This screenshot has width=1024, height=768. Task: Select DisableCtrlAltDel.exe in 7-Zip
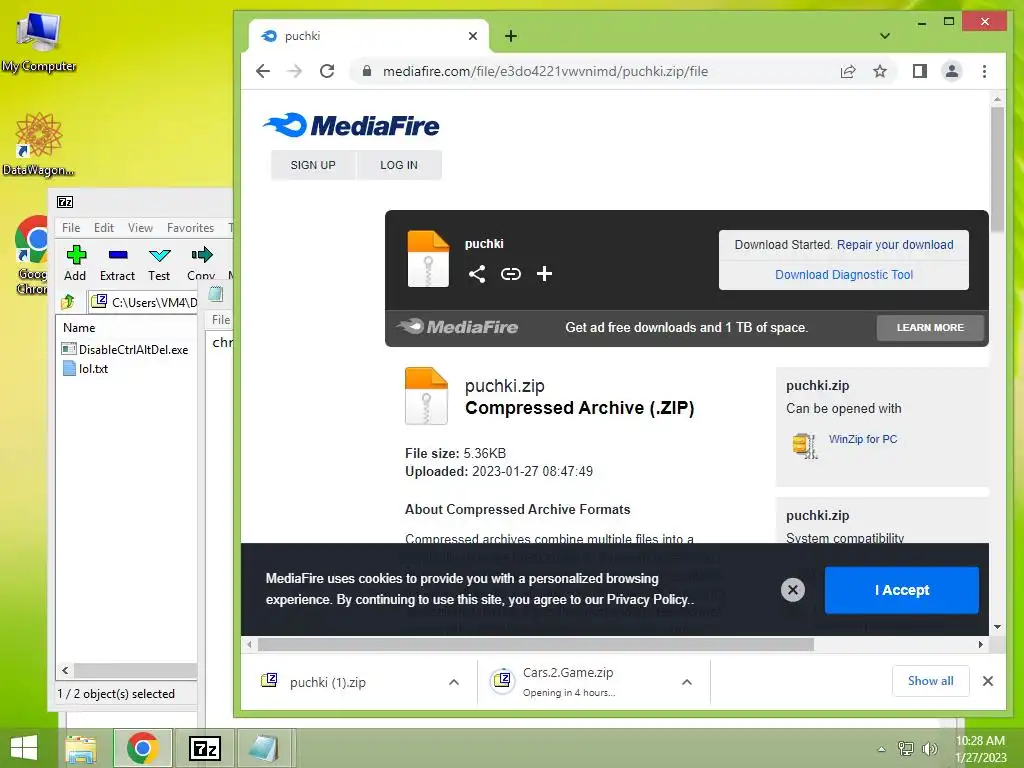(x=126, y=349)
